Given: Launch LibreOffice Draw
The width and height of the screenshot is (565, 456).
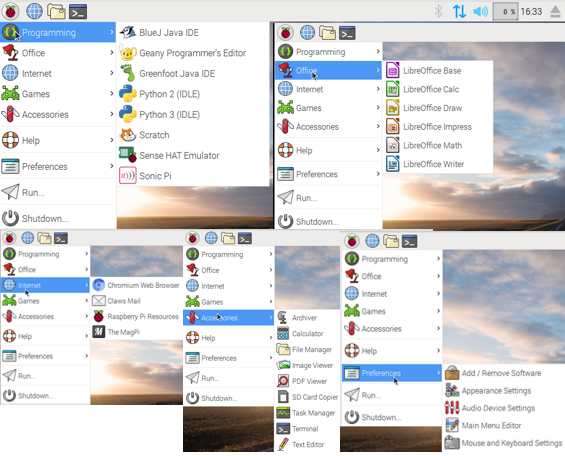Looking at the screenshot, I should click(x=438, y=108).
